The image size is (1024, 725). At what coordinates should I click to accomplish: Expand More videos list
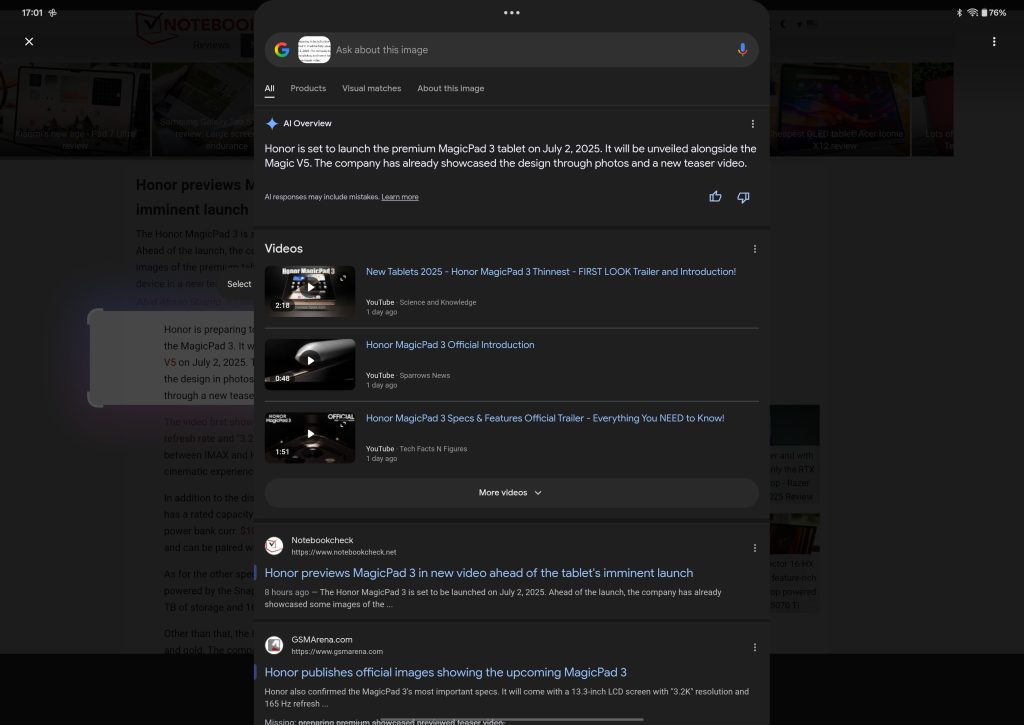pos(511,493)
